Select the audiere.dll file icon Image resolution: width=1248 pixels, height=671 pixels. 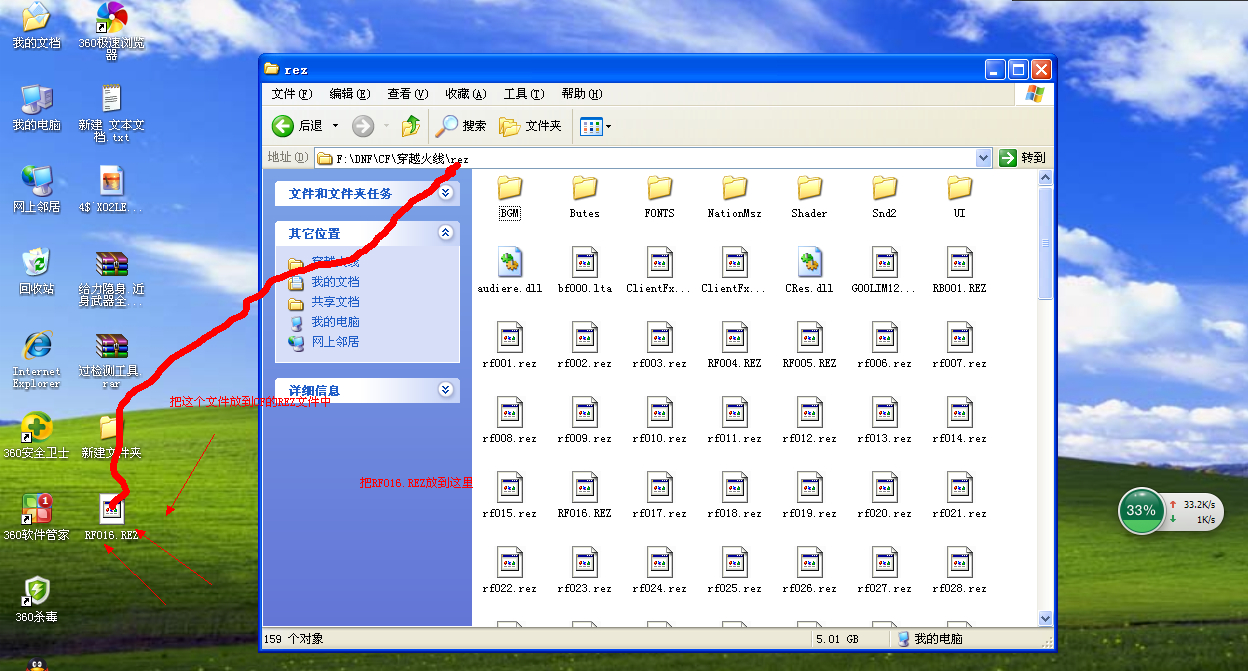(510, 262)
